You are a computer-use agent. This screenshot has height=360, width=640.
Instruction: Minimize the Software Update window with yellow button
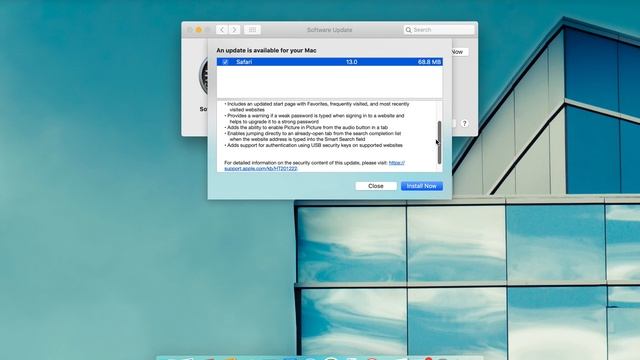[199, 30]
